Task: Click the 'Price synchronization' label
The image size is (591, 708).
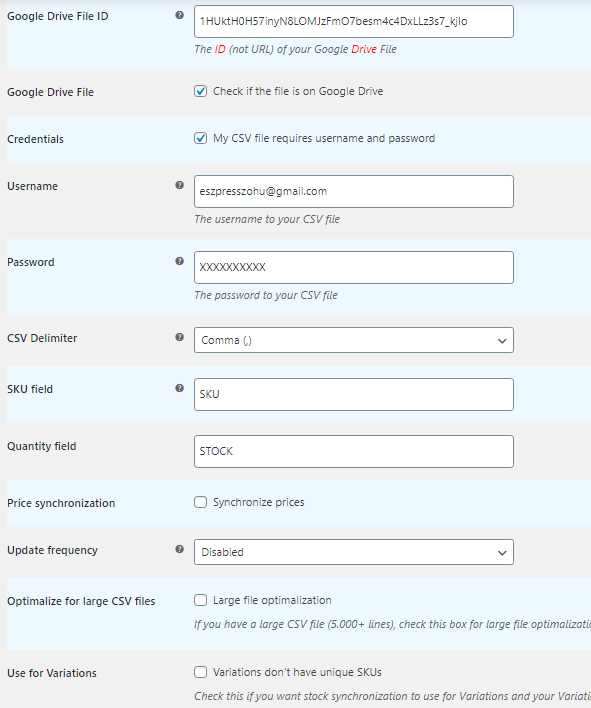Action: pos(61,503)
